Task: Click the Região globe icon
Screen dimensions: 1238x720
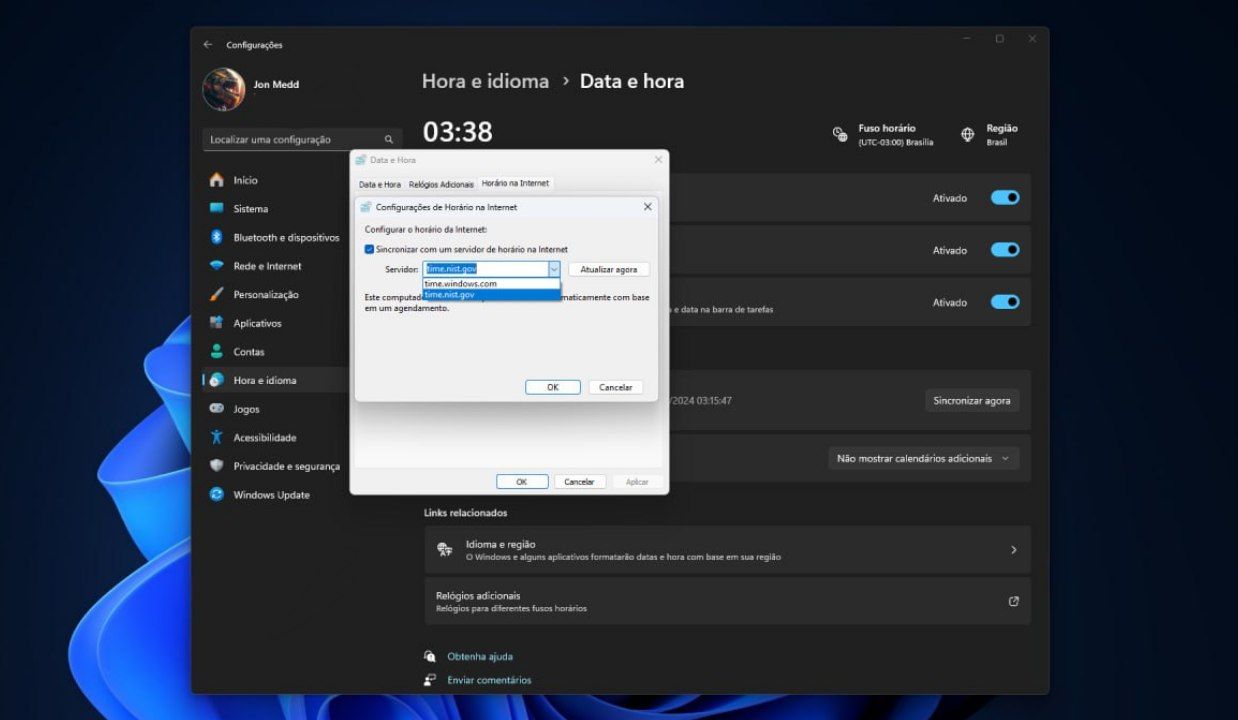Action: (968, 134)
